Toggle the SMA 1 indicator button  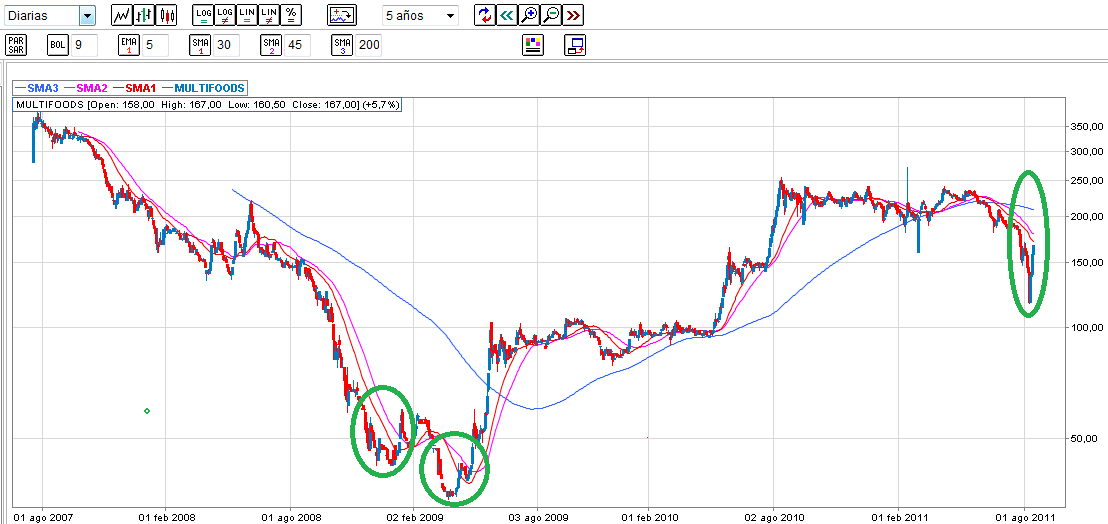pyautogui.click(x=200, y=45)
